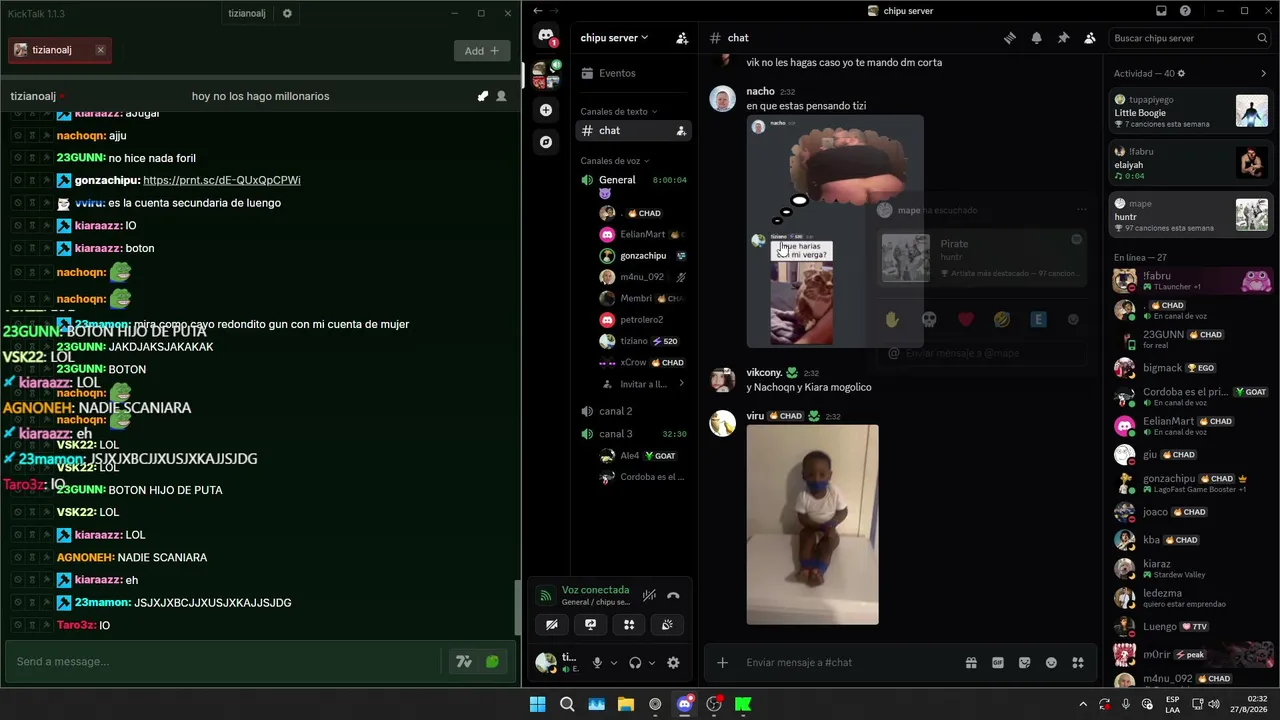The image size is (1280, 720).
Task: Open Discord inbox icon
Action: pos(1161,11)
